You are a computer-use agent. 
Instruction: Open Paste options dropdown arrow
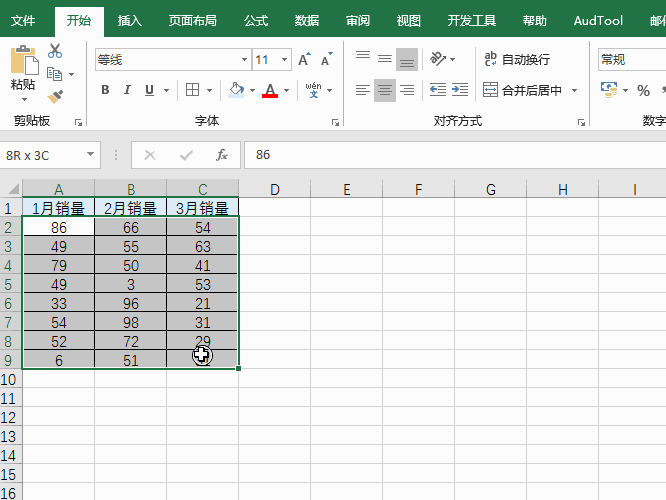point(24,99)
